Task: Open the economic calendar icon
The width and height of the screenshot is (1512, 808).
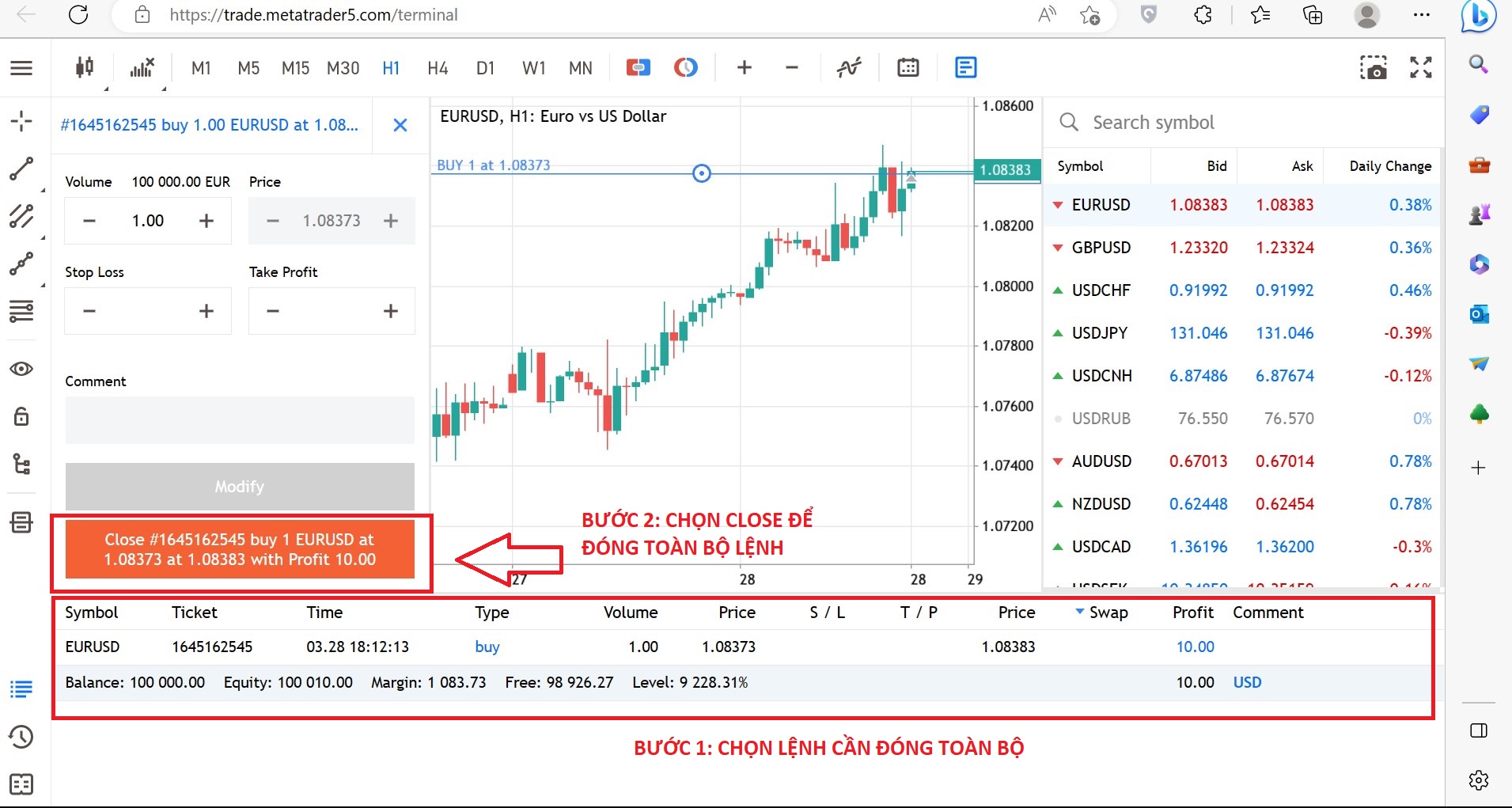Action: click(908, 68)
